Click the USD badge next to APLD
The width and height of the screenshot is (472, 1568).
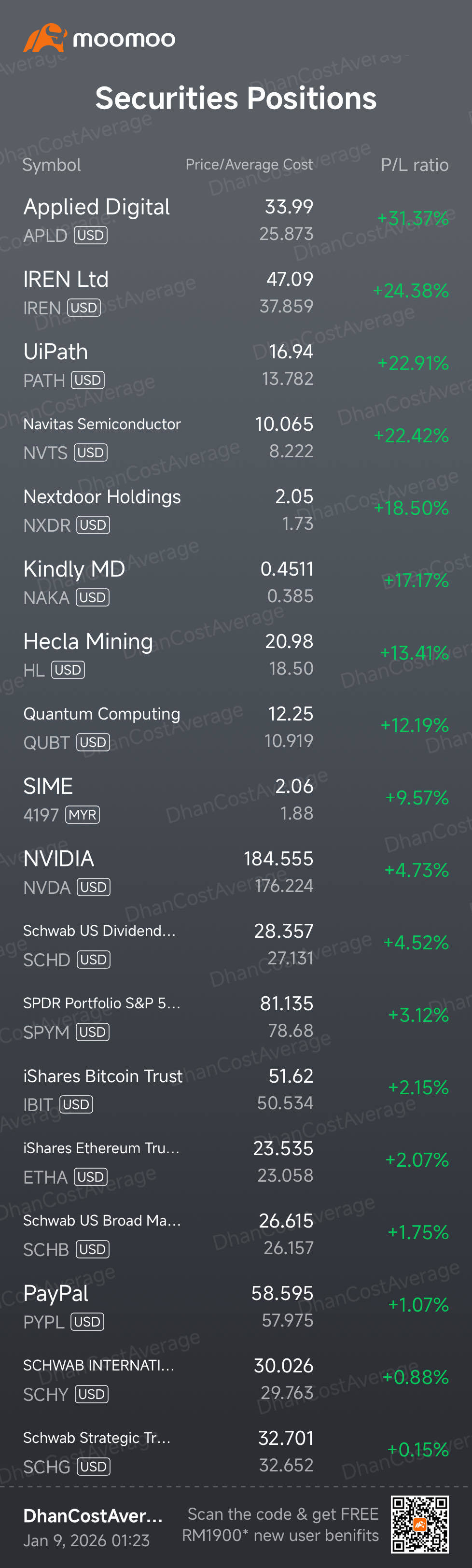click(91, 235)
